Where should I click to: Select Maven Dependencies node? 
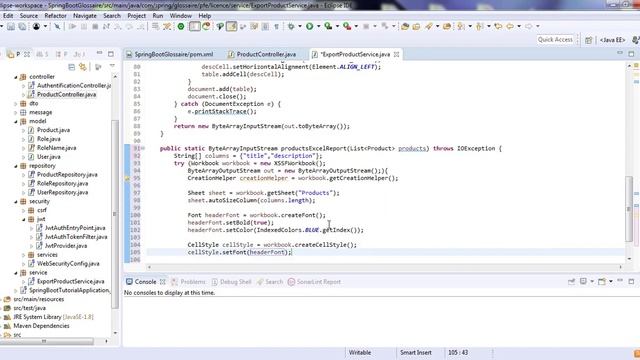click(x=41, y=326)
